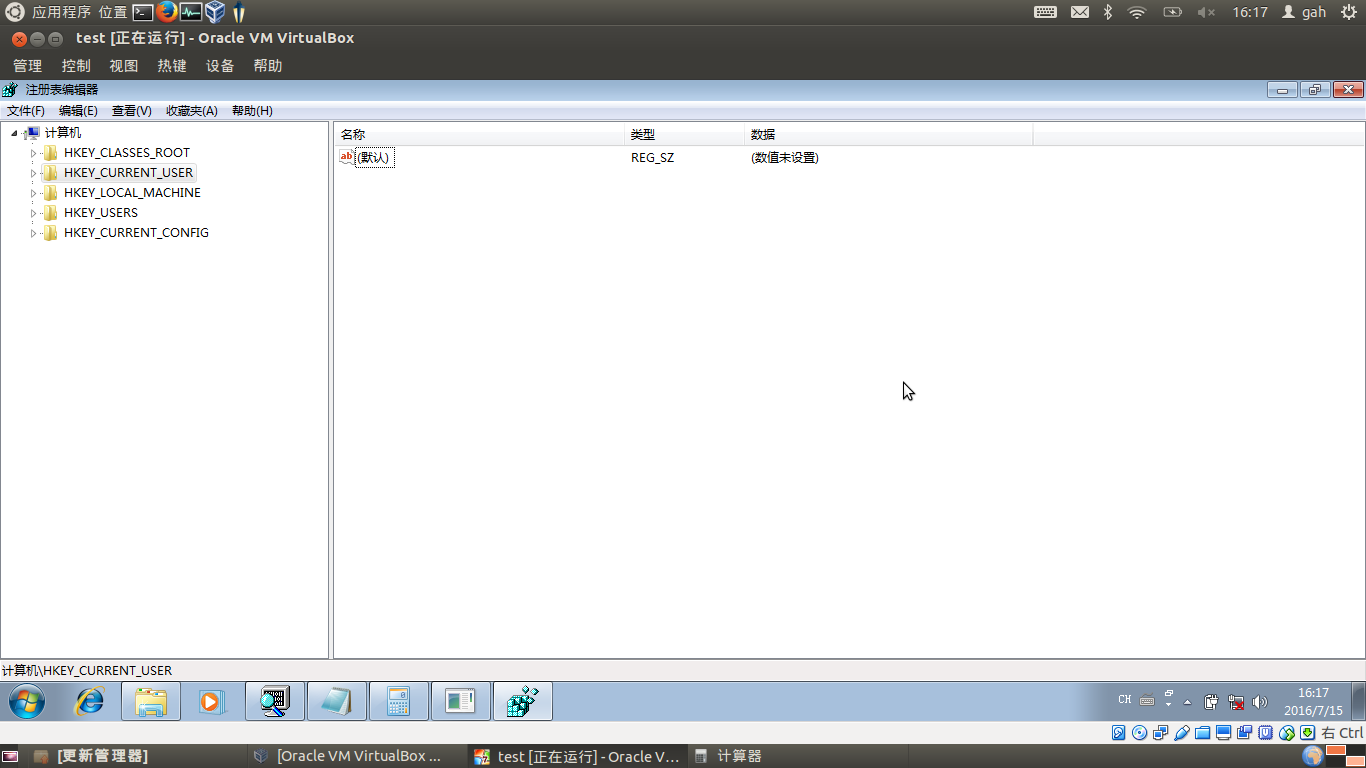Open System Monitor from the top panel
This screenshot has height=768, width=1366.
coord(190,12)
